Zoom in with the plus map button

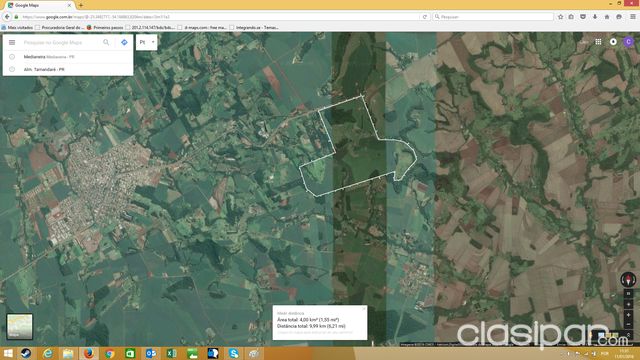[x=629, y=315]
